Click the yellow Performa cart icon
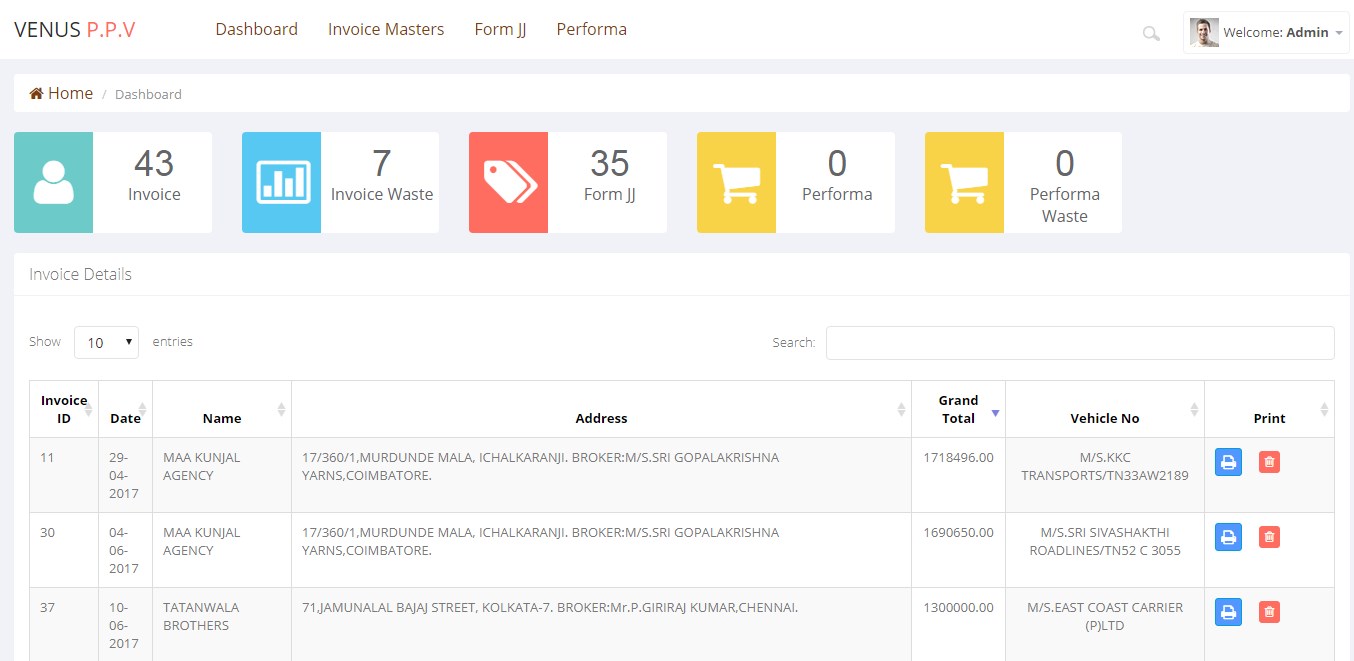 tap(736, 182)
